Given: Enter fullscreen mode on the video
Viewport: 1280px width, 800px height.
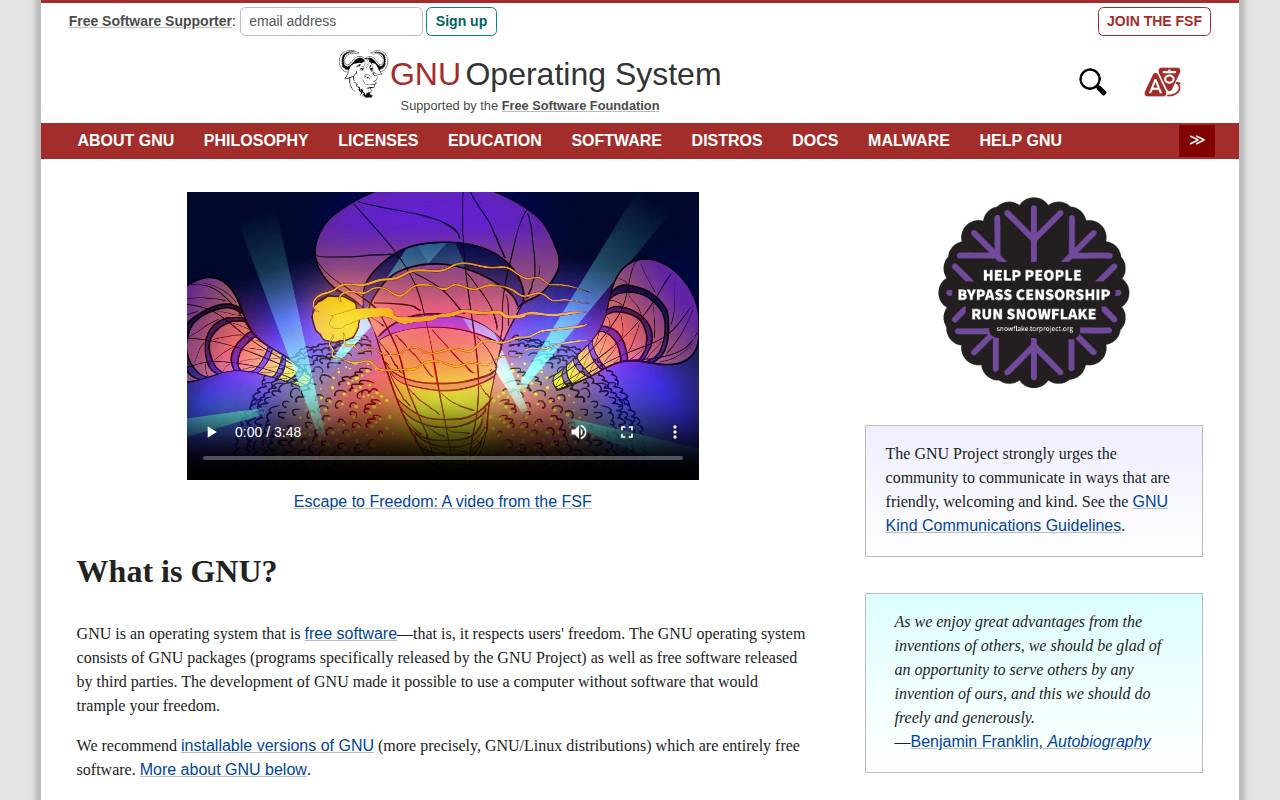Looking at the screenshot, I should (x=627, y=432).
